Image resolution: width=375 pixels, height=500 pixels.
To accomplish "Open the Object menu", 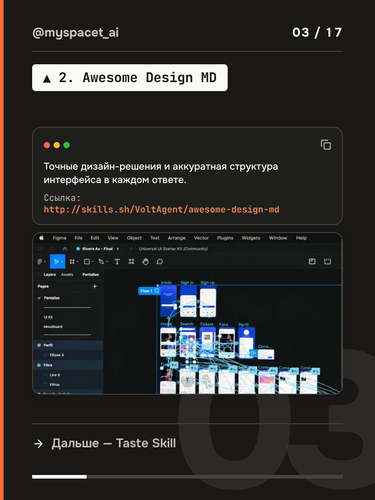I will [134, 238].
